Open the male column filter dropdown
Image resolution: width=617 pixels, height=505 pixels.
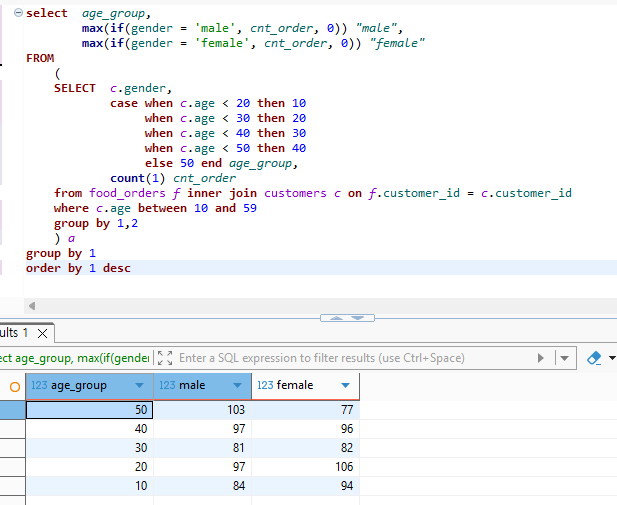237,385
